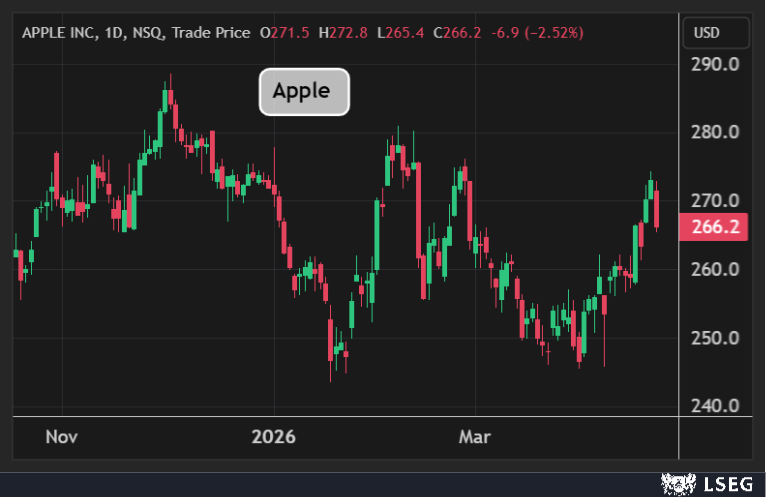The image size is (766, 497).
Task: Click the 250.0 price axis label
Action: [x=714, y=337]
